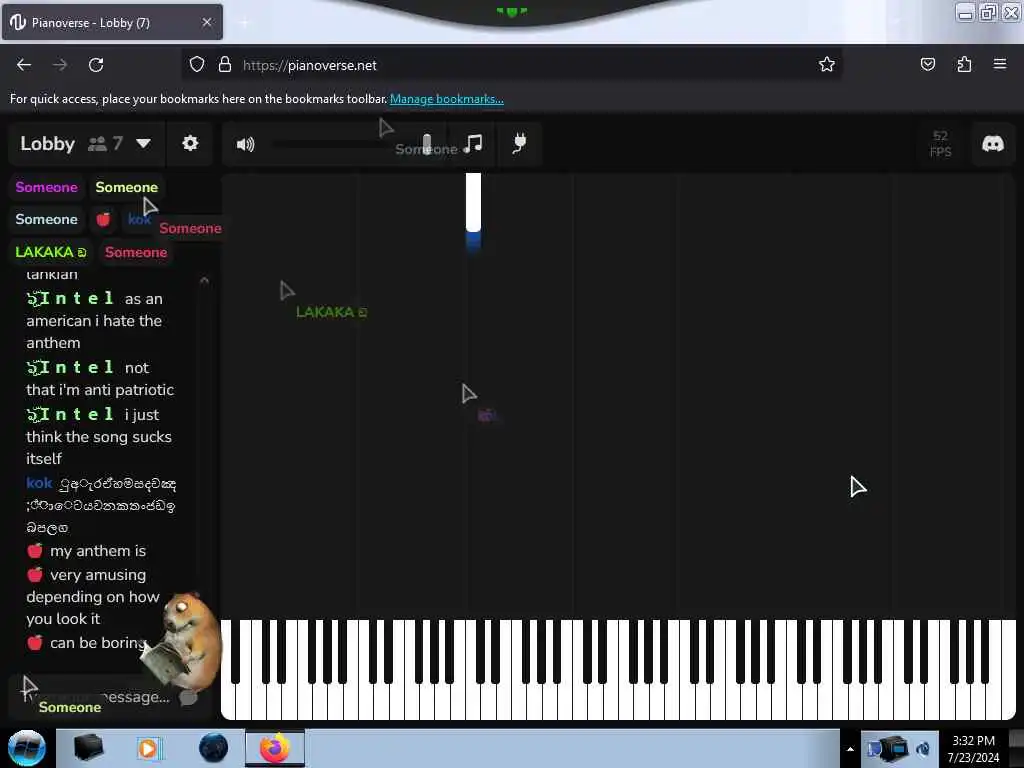Mute the piano volume speaker icon
1024x768 pixels.
click(x=246, y=144)
